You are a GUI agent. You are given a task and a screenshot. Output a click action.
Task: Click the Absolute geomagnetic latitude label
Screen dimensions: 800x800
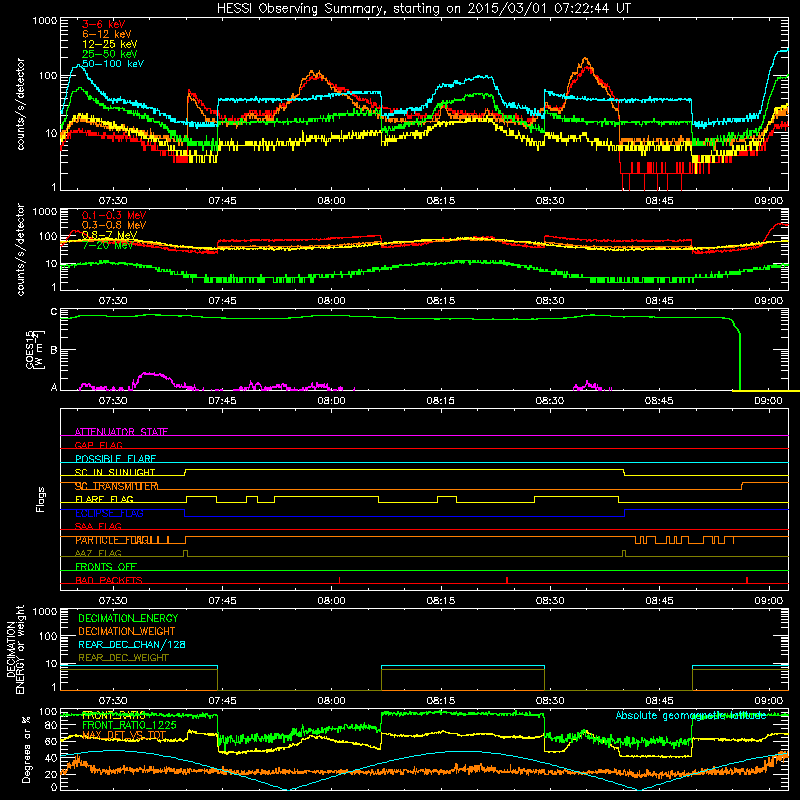coord(691,715)
